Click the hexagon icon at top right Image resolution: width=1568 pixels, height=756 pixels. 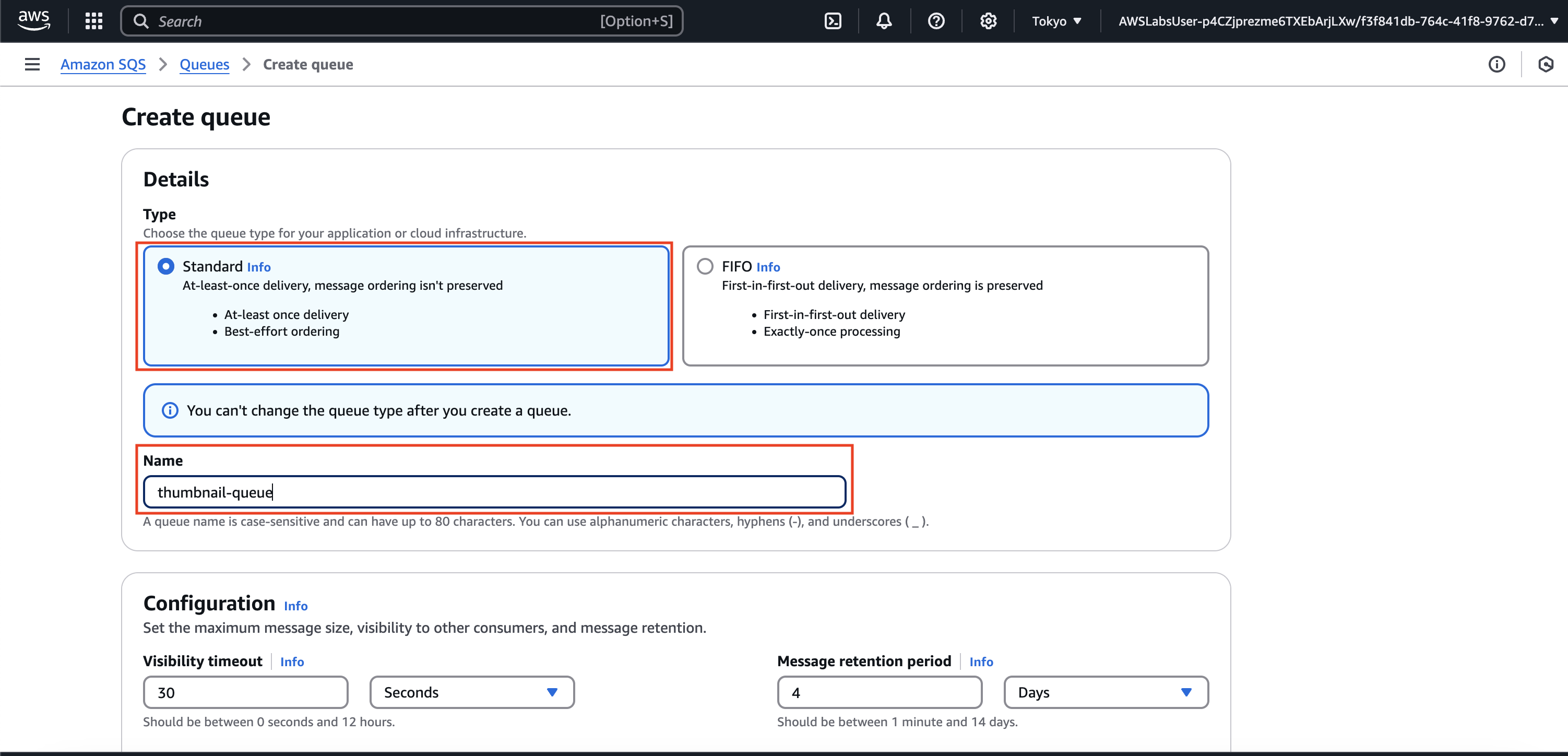(1545, 64)
